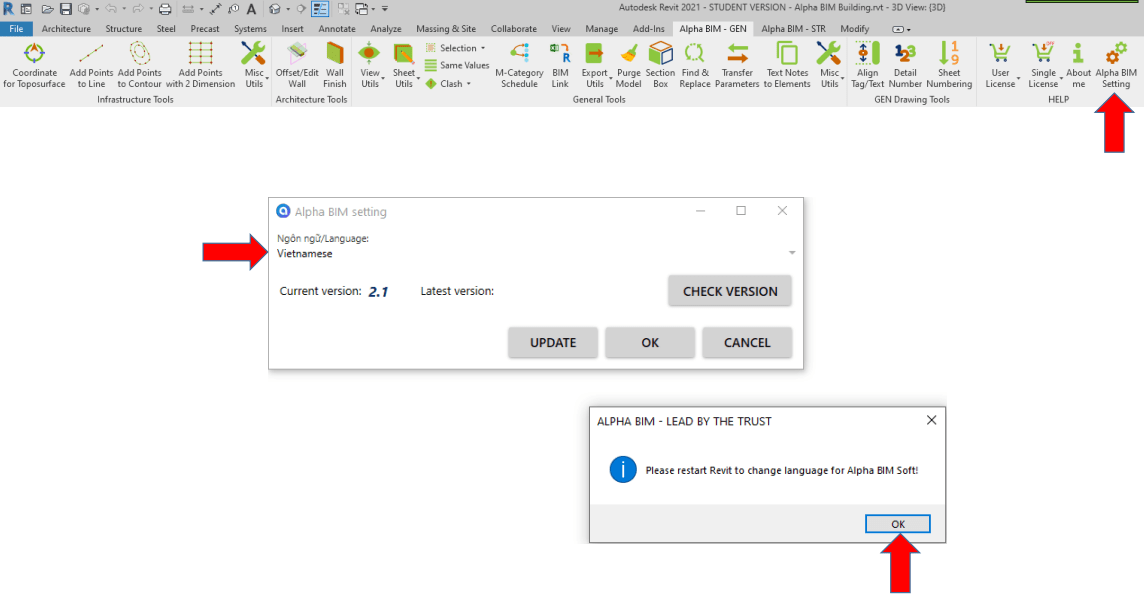Launch Text Notes to Elements tool
Image resolution: width=1144 pixels, height=594 pixels.
(x=787, y=65)
